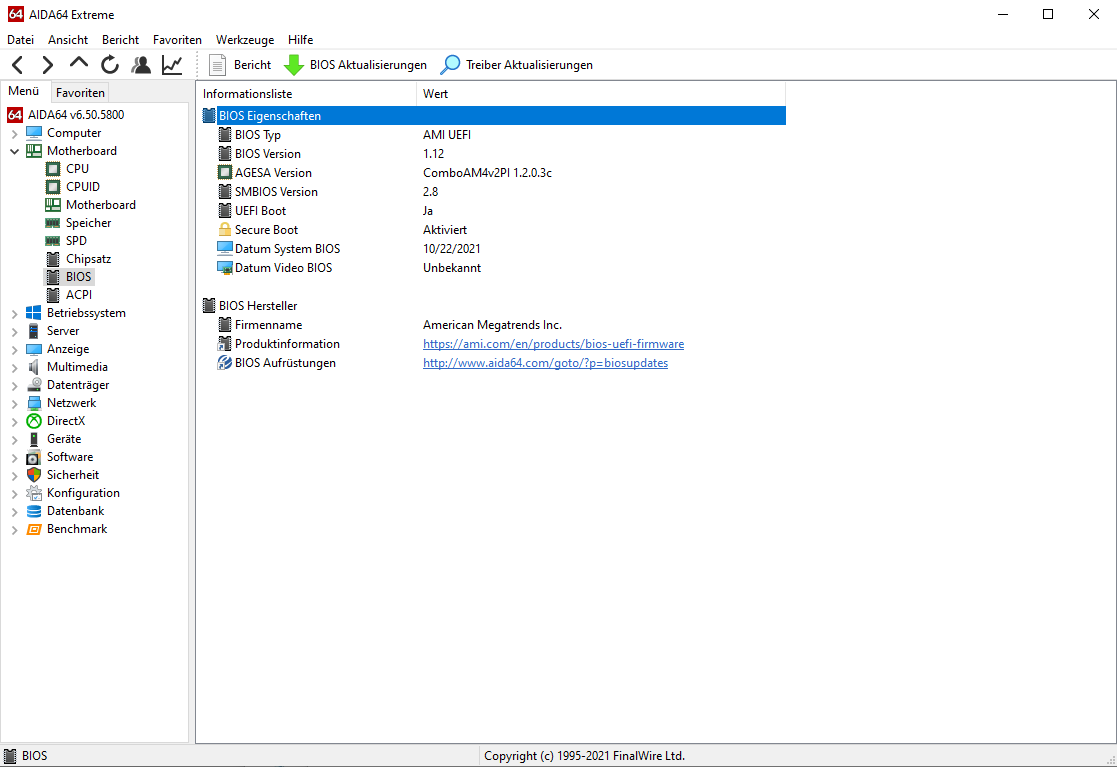Open the Favoriten menu in menu bar
Screen dimensions: 1117x767
click(x=177, y=40)
